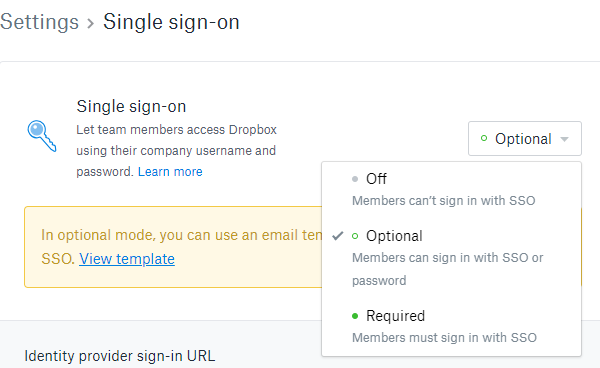Click the blue key icon

[42, 136]
